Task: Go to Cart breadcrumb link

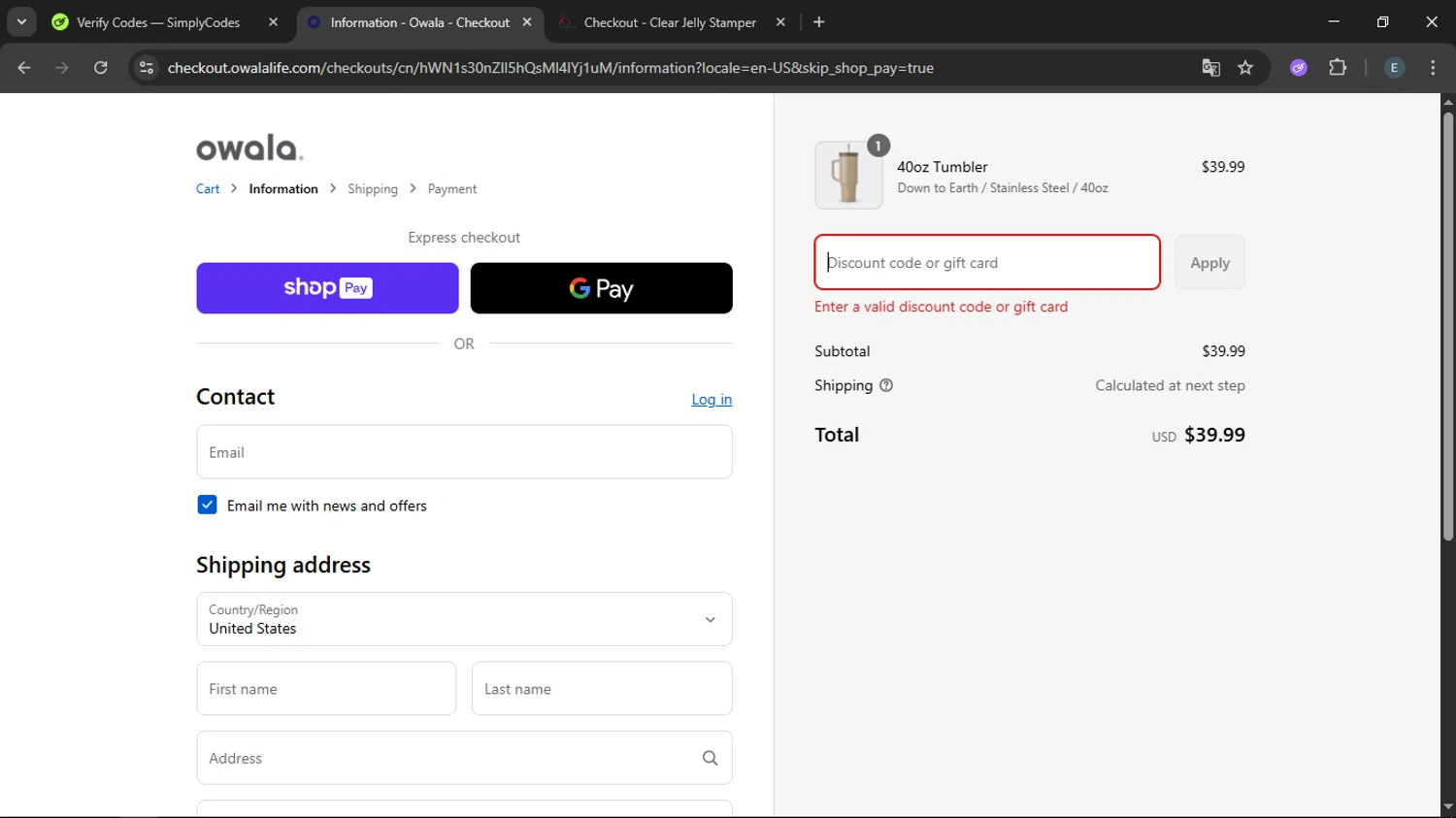Action: click(208, 189)
